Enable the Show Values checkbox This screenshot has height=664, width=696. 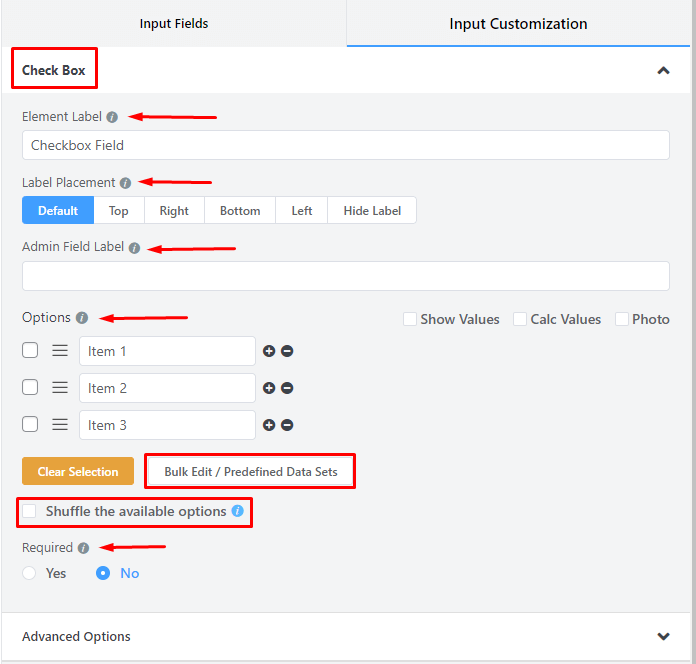click(x=410, y=319)
